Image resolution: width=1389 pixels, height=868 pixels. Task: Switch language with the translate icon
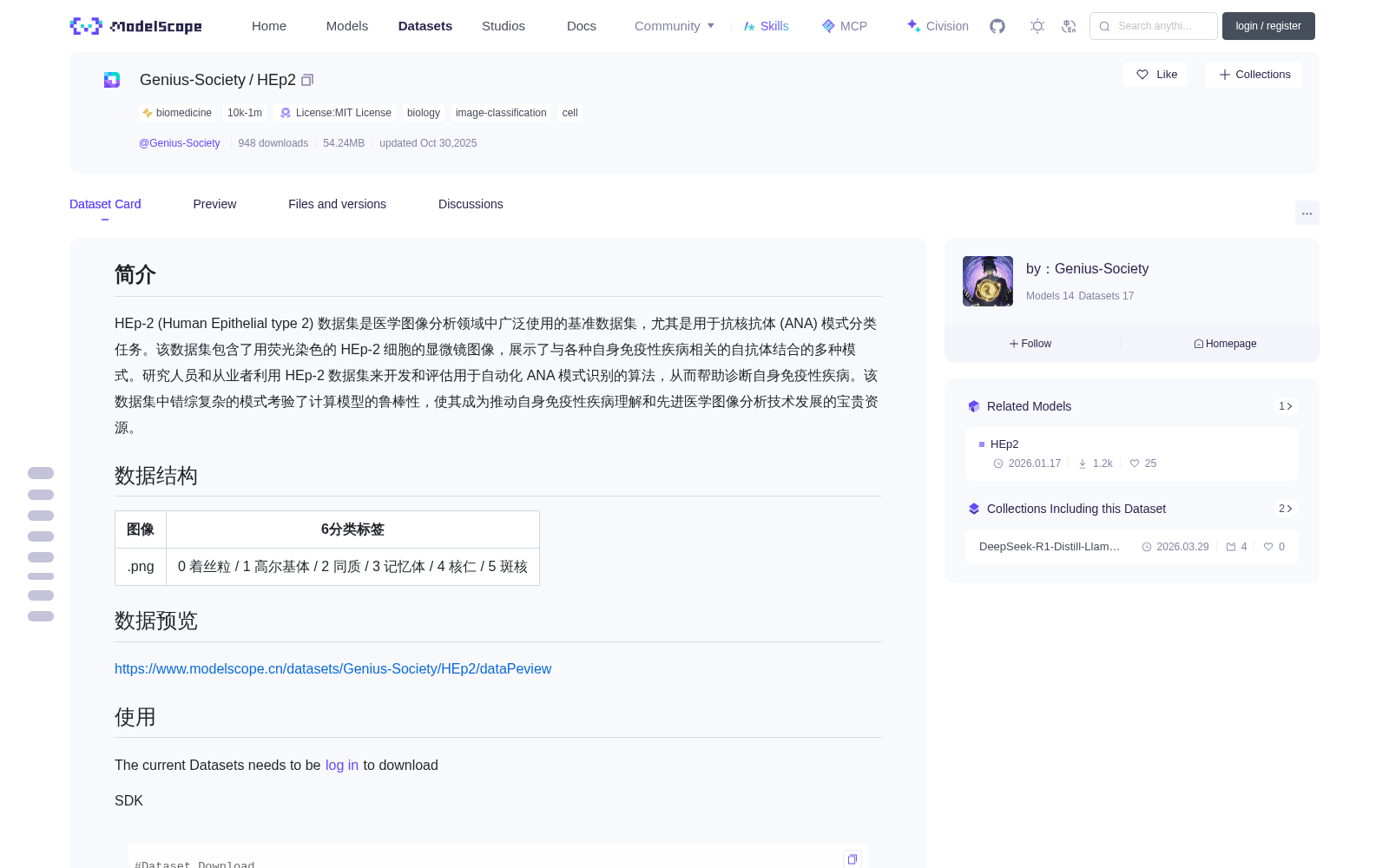point(1069,26)
